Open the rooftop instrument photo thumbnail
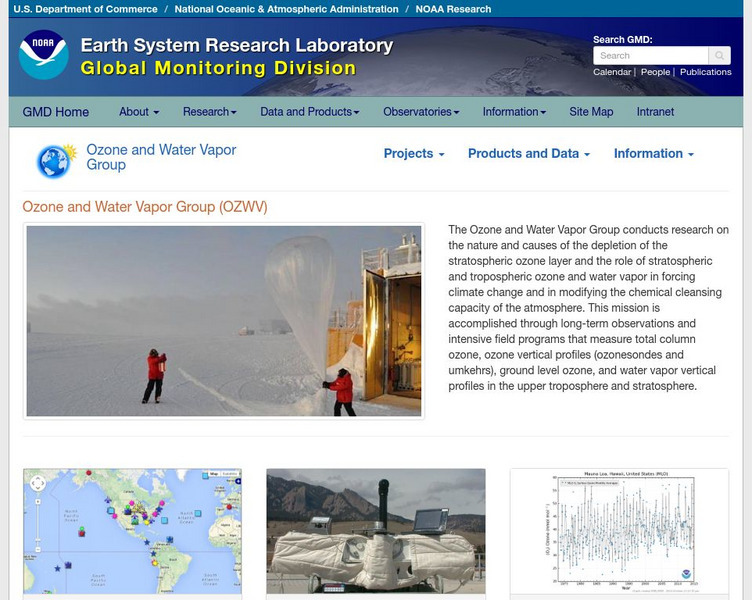Image resolution: width=752 pixels, height=600 pixels. click(x=376, y=531)
